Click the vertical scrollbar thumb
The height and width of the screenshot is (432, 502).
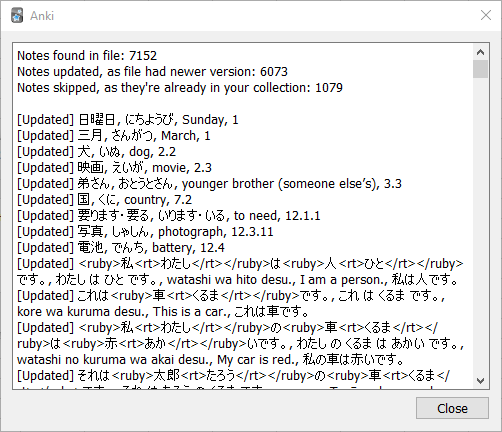(480, 69)
